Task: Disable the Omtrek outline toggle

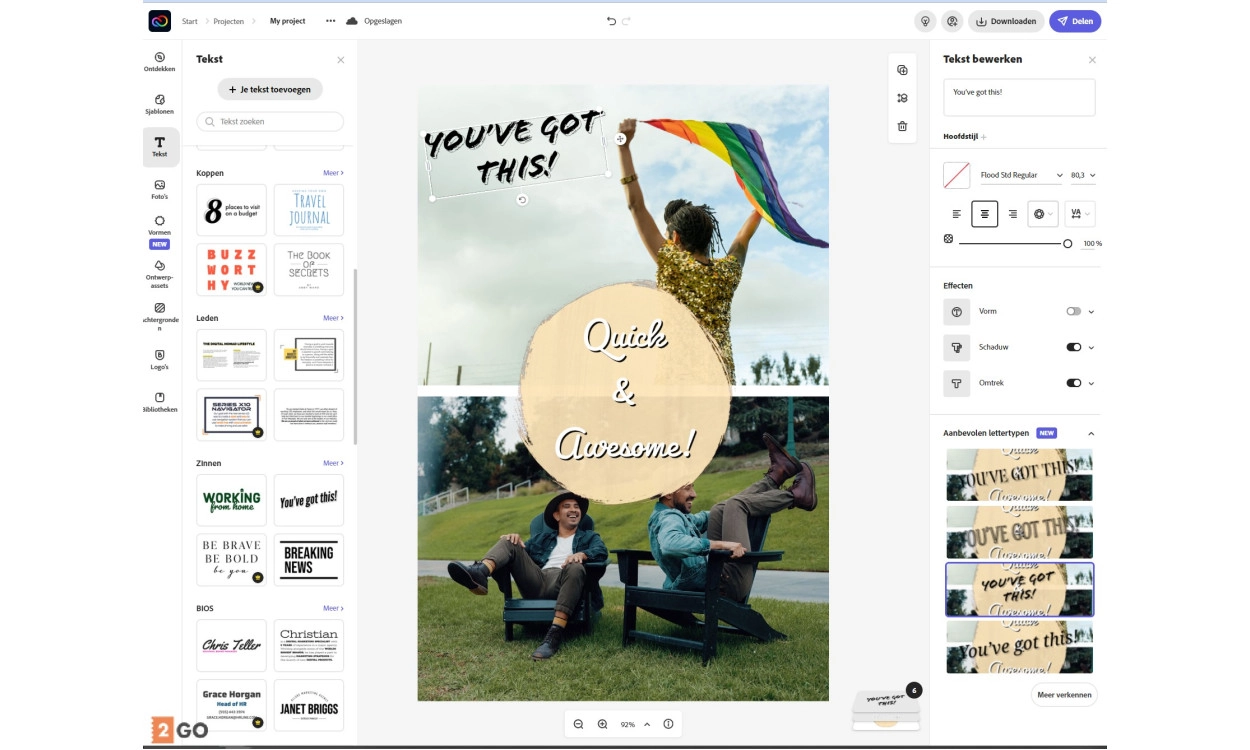Action: click(1073, 383)
